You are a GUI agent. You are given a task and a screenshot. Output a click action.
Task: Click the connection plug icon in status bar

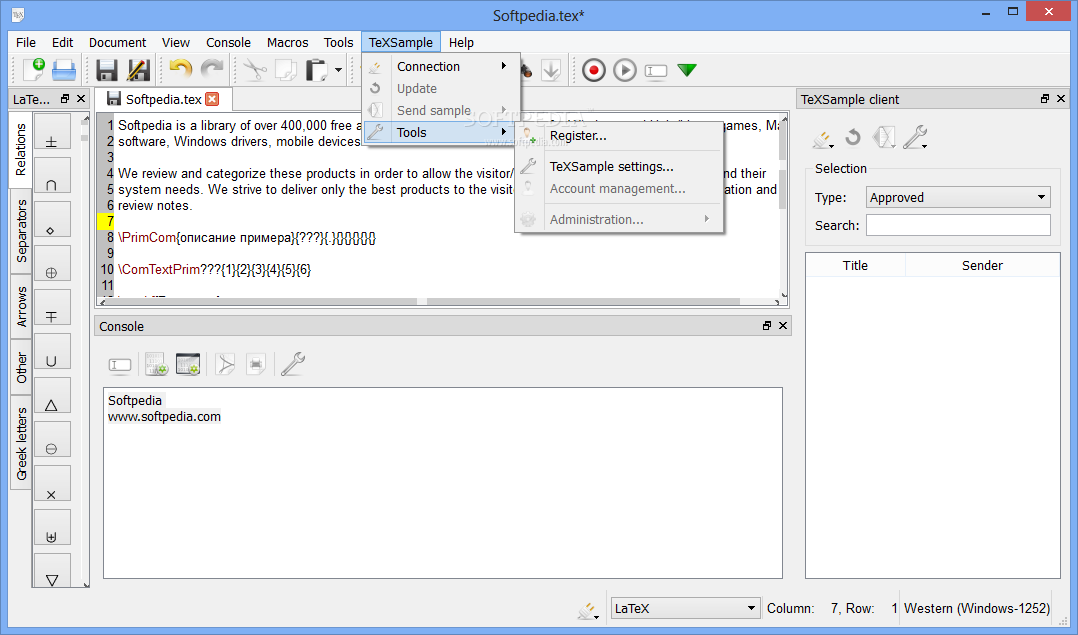[x=588, y=610]
